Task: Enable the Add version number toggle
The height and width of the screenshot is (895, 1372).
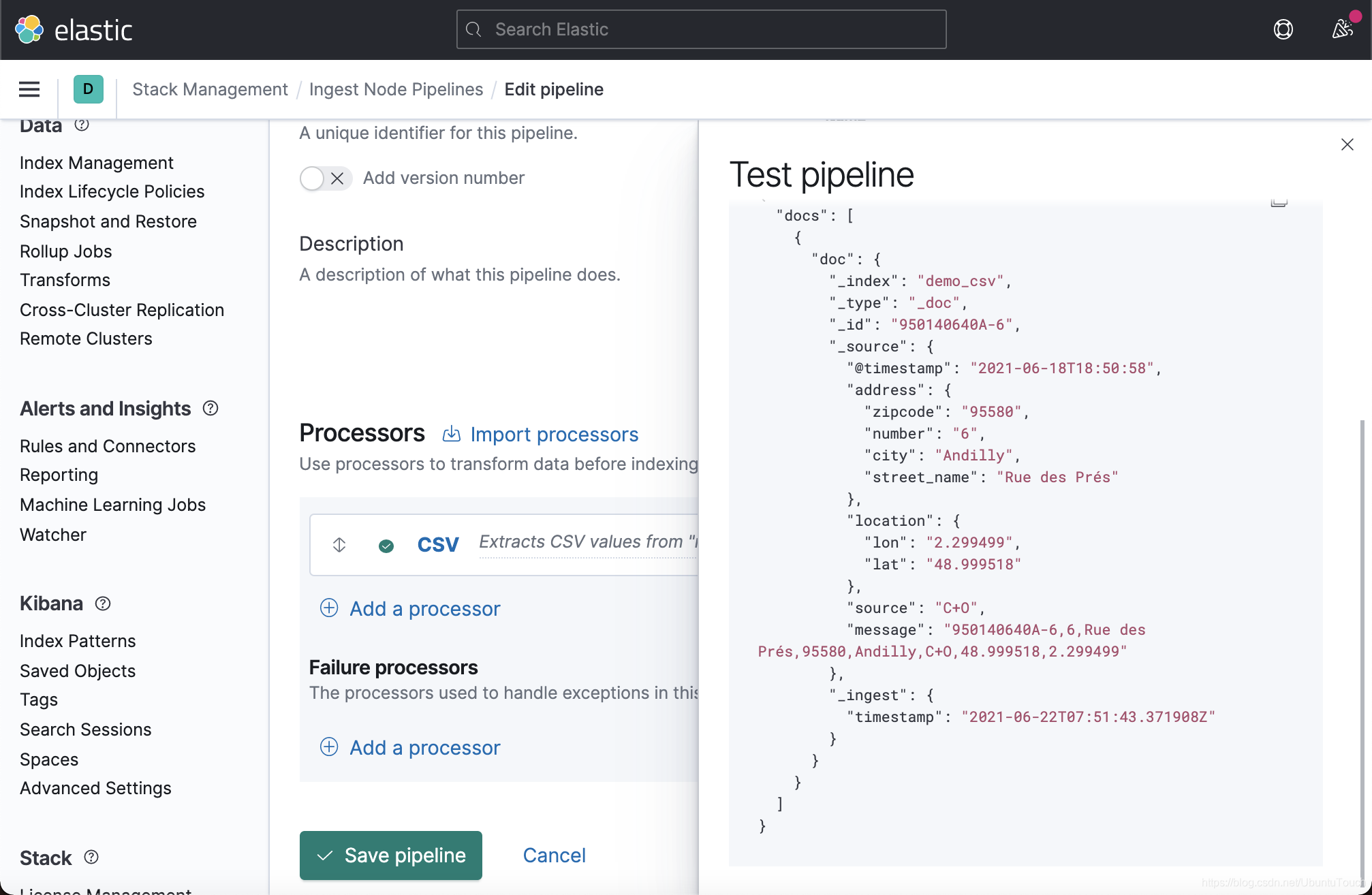Action: point(312,178)
